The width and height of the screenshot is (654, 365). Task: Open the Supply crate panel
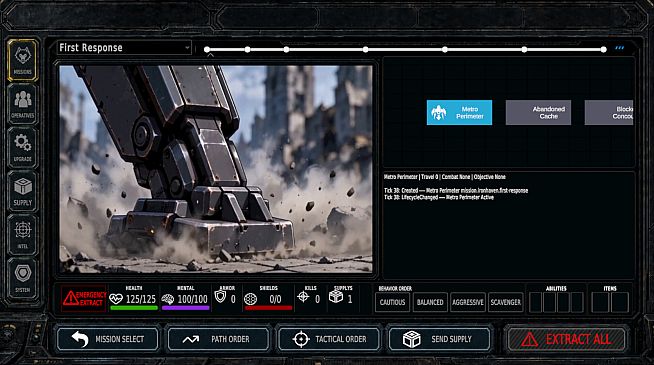click(x=23, y=191)
